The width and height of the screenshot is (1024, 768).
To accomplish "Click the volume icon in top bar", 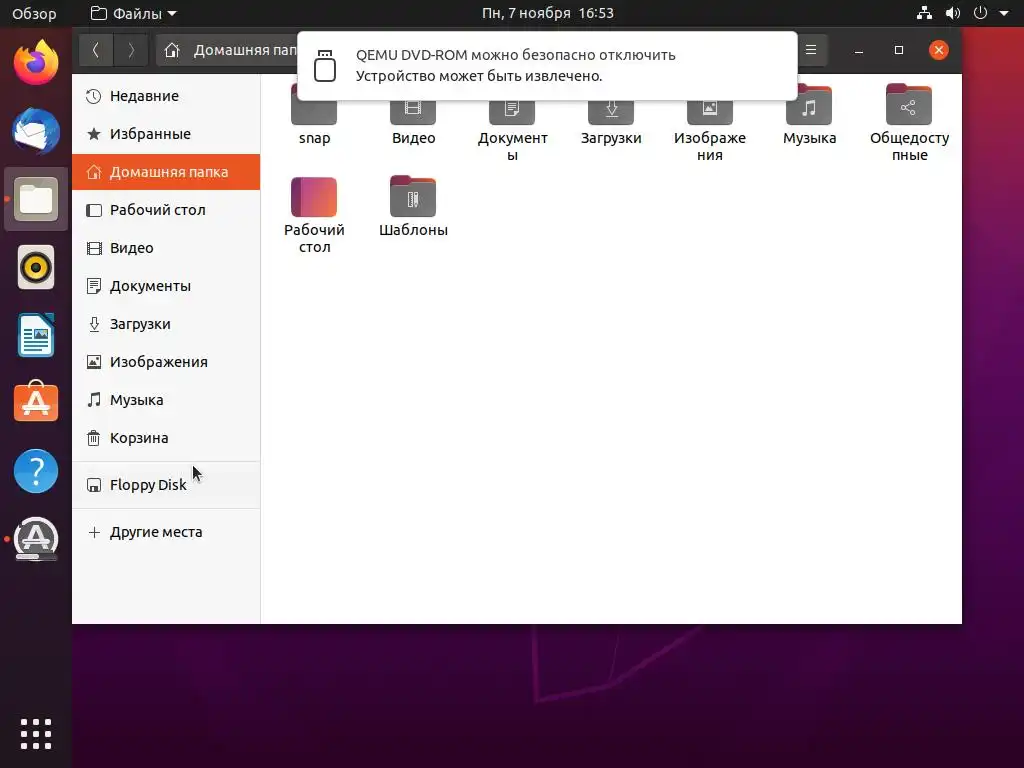I will pyautogui.click(x=953, y=13).
